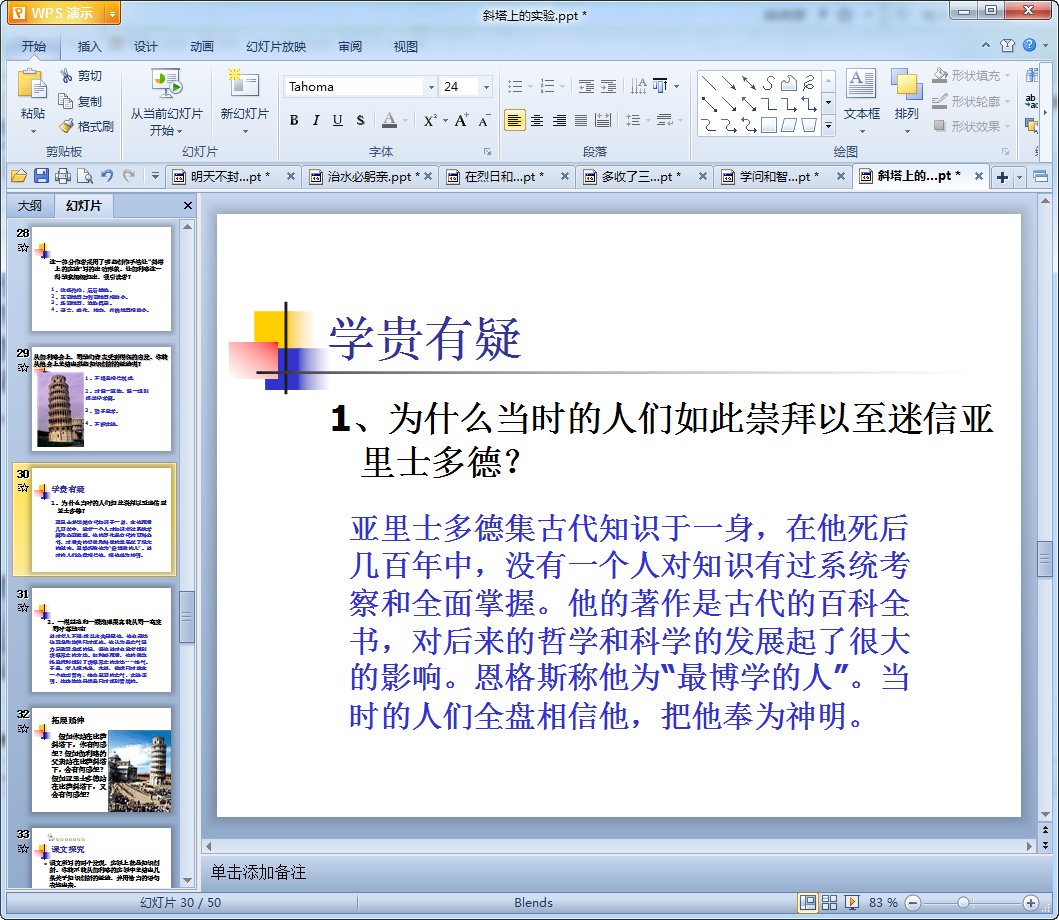Align text right
This screenshot has height=920, width=1059.
[559, 121]
